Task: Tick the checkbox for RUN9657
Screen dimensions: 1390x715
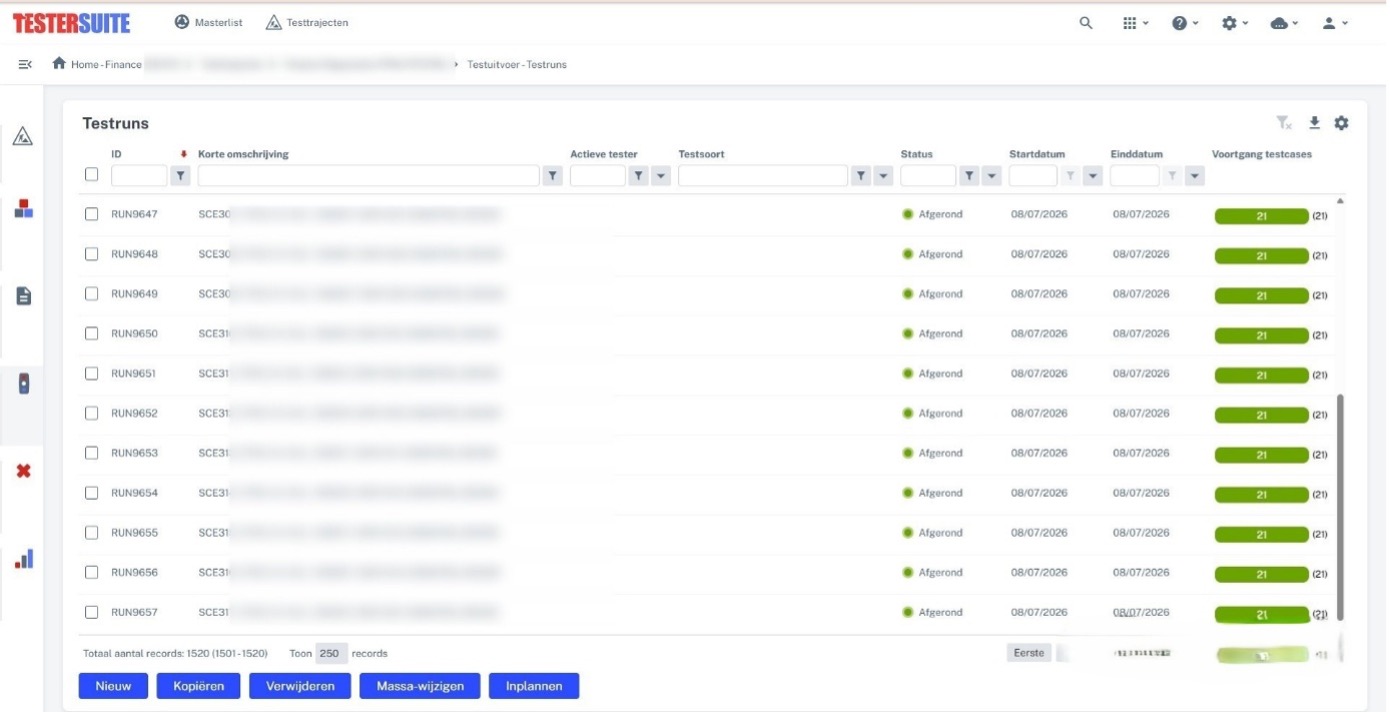Action: click(x=91, y=612)
